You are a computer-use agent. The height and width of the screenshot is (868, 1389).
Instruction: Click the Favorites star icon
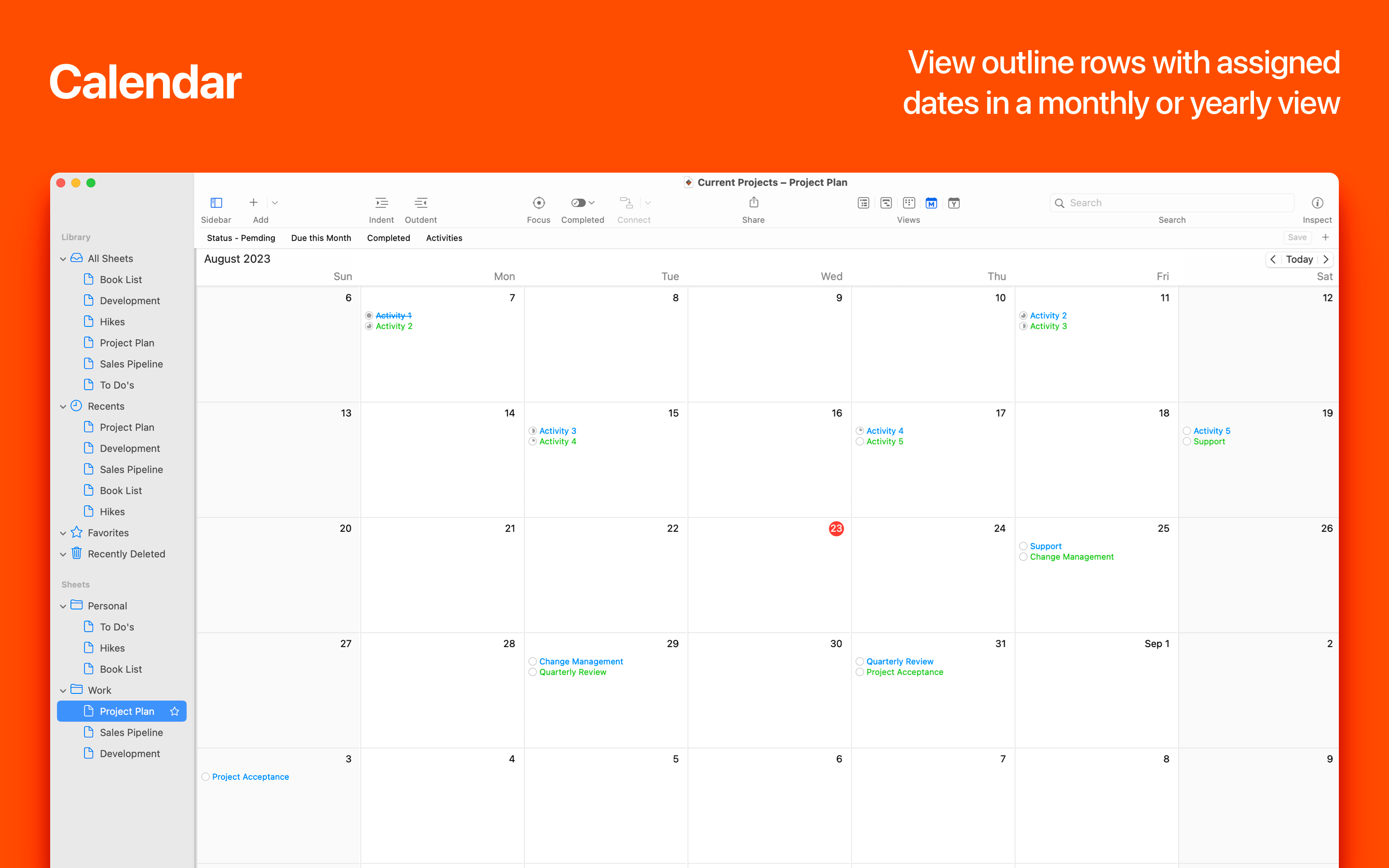76,532
